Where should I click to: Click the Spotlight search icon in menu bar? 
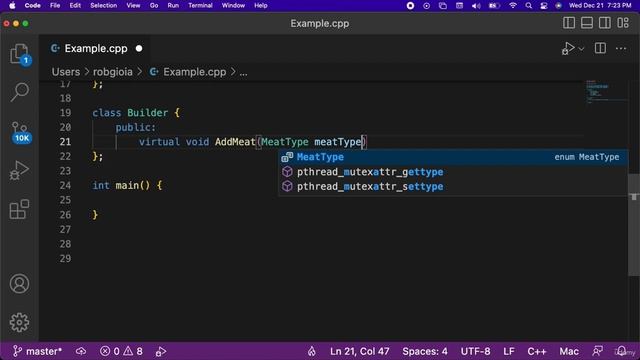(x=529, y=5)
